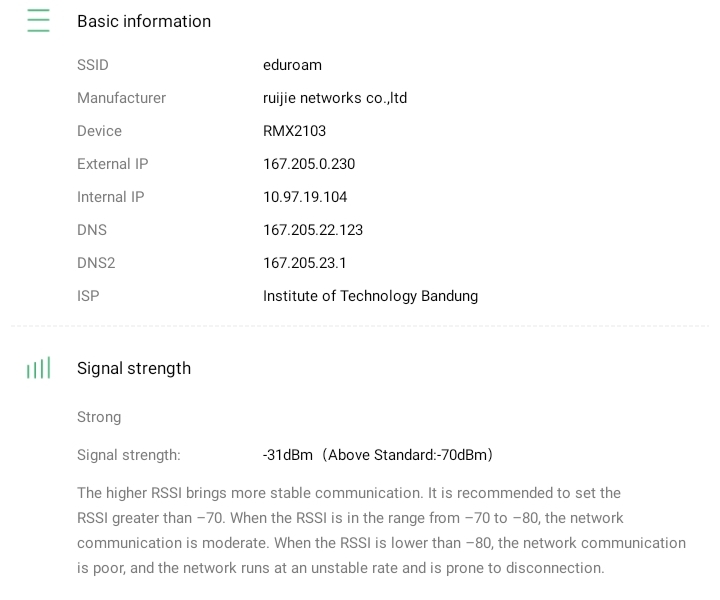Click the Internal IP field label
Viewport: 720px width, 600px height.
tap(110, 197)
